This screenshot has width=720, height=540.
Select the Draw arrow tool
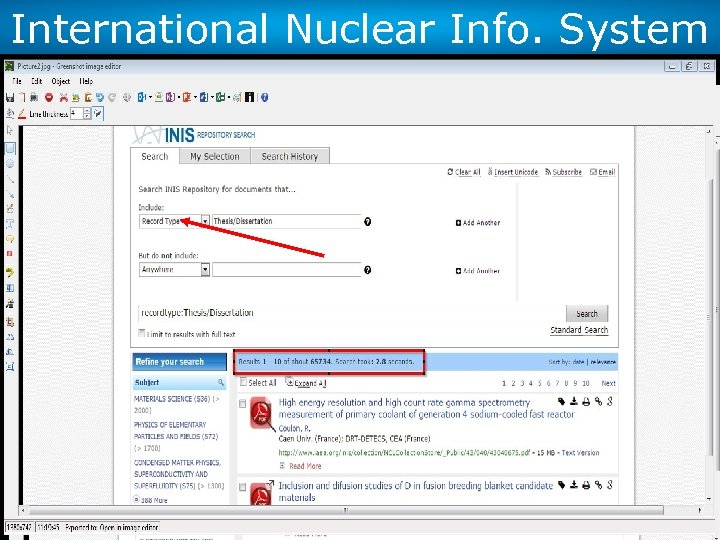click(x=10, y=194)
